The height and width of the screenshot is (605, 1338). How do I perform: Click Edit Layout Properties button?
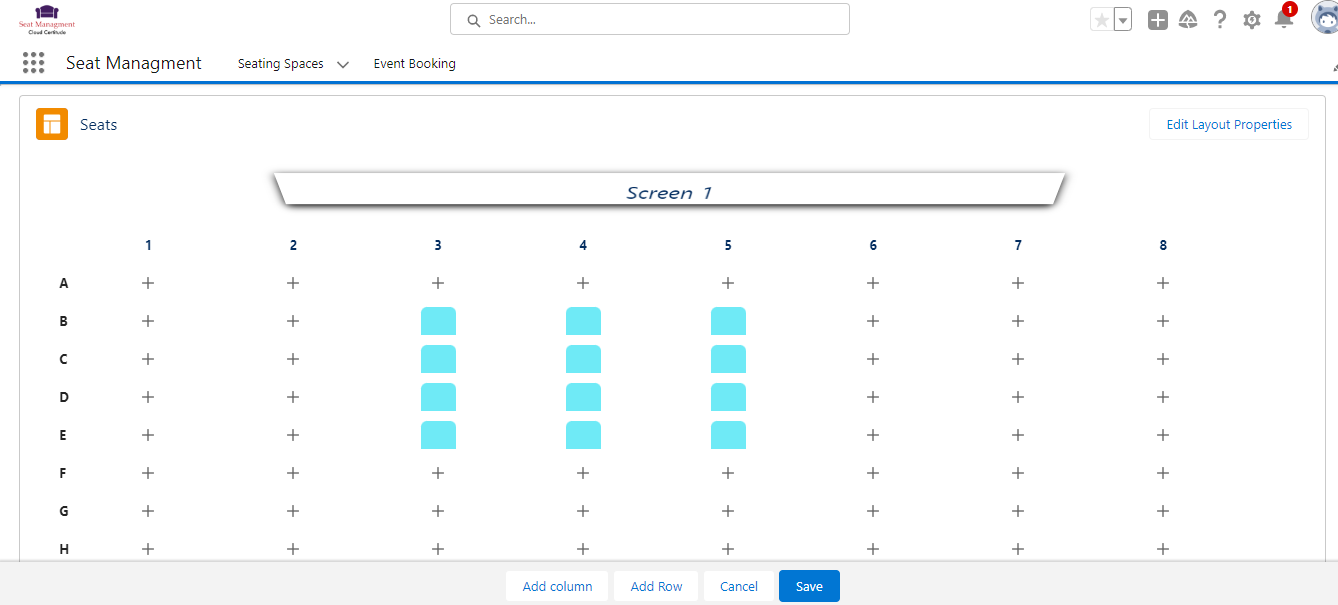[x=1228, y=125]
